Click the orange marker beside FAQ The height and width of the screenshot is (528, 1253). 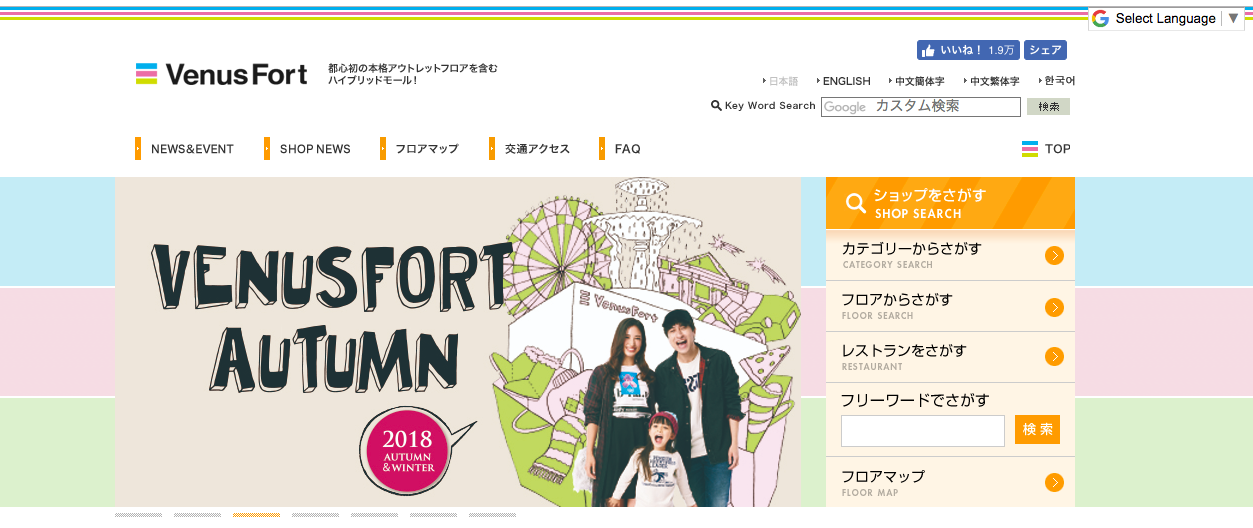click(x=602, y=149)
